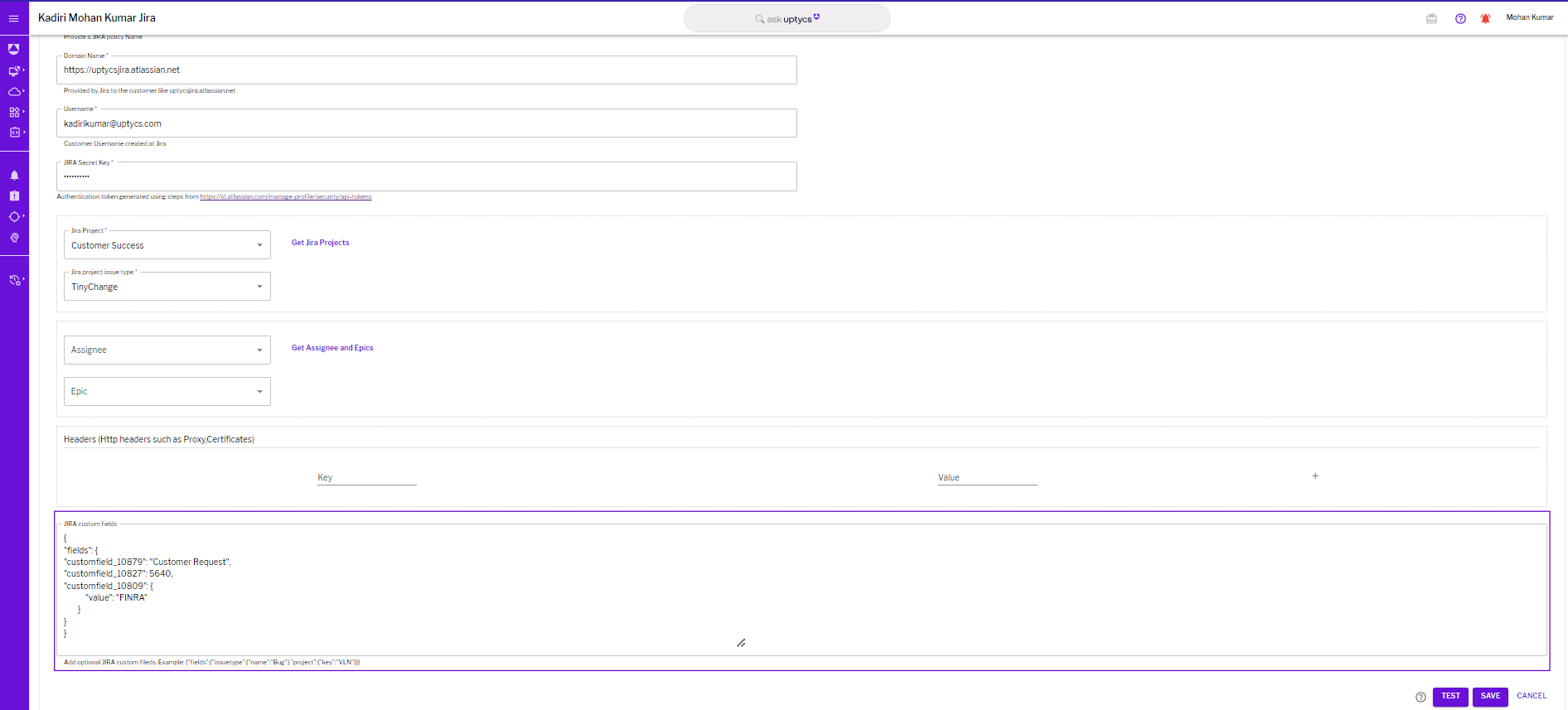Click the gift box icon in header
The width and height of the screenshot is (1568, 710).
1431,18
